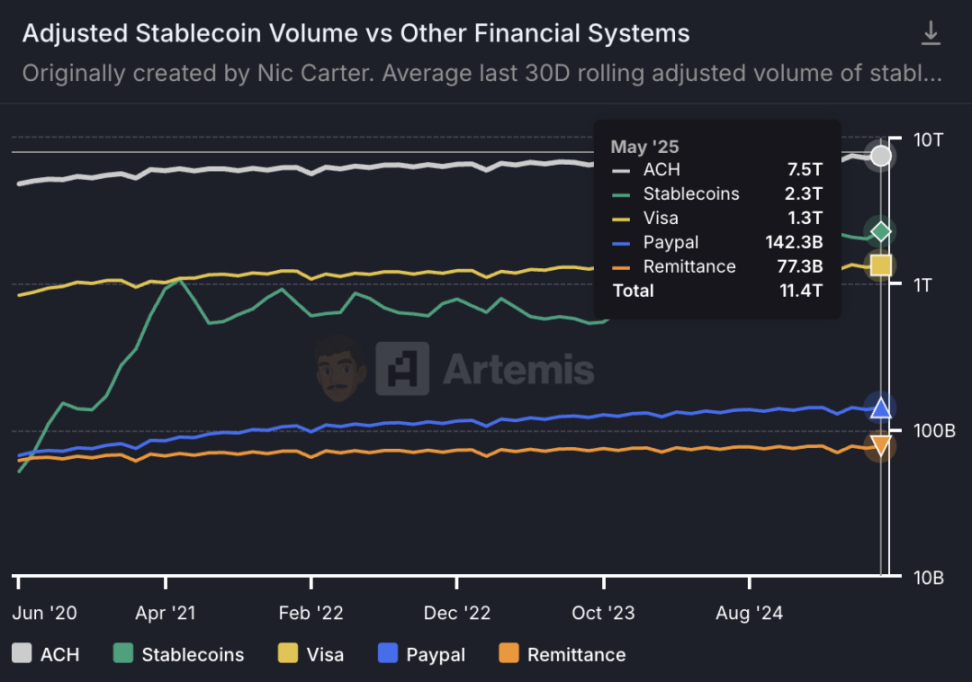The height and width of the screenshot is (682, 972).
Task: Click the Paypal triangle data marker
Action: click(881, 407)
